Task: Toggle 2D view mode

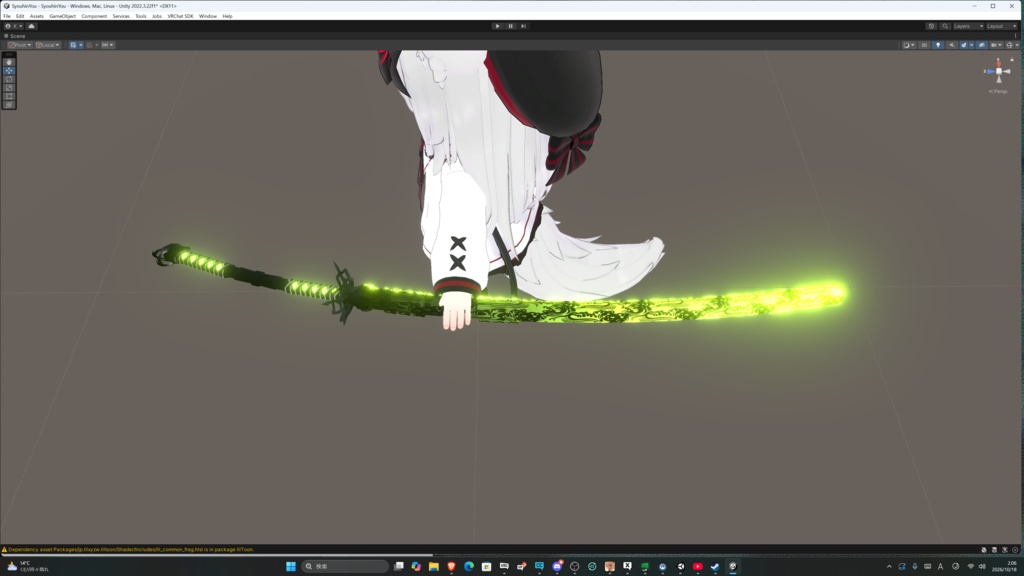Action: click(924, 45)
